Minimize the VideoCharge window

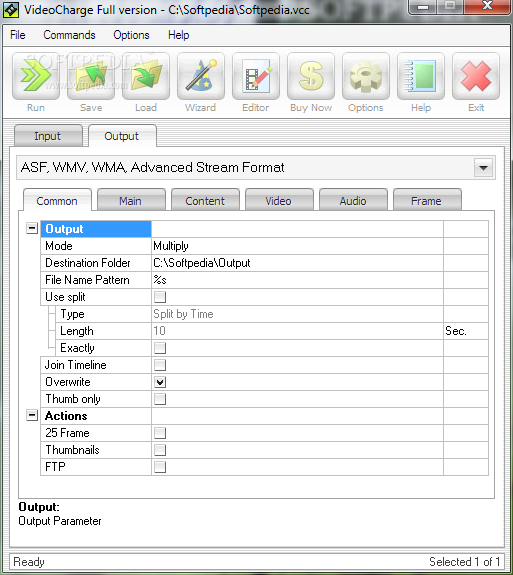pyautogui.click(x=423, y=6)
